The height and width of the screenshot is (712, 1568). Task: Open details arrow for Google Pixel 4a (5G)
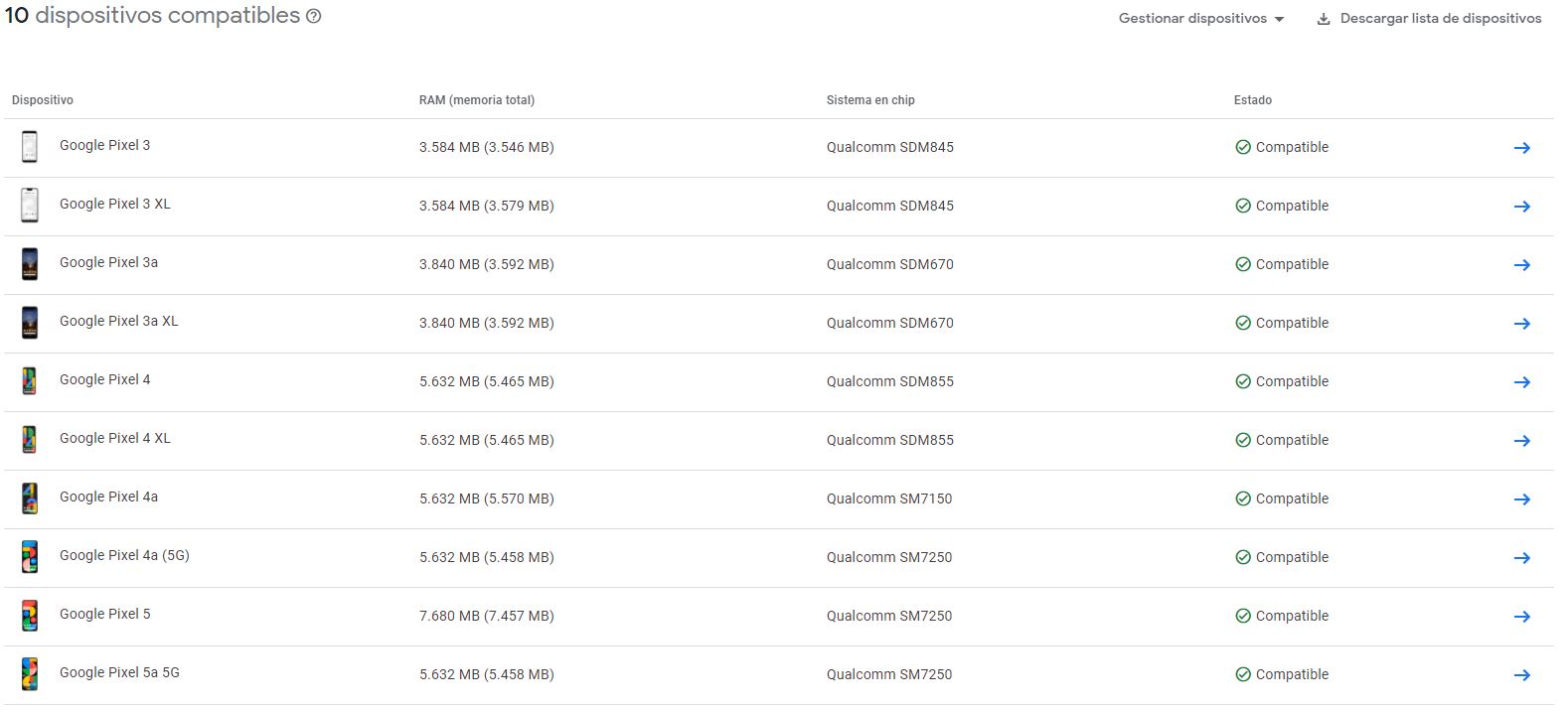click(x=1521, y=558)
